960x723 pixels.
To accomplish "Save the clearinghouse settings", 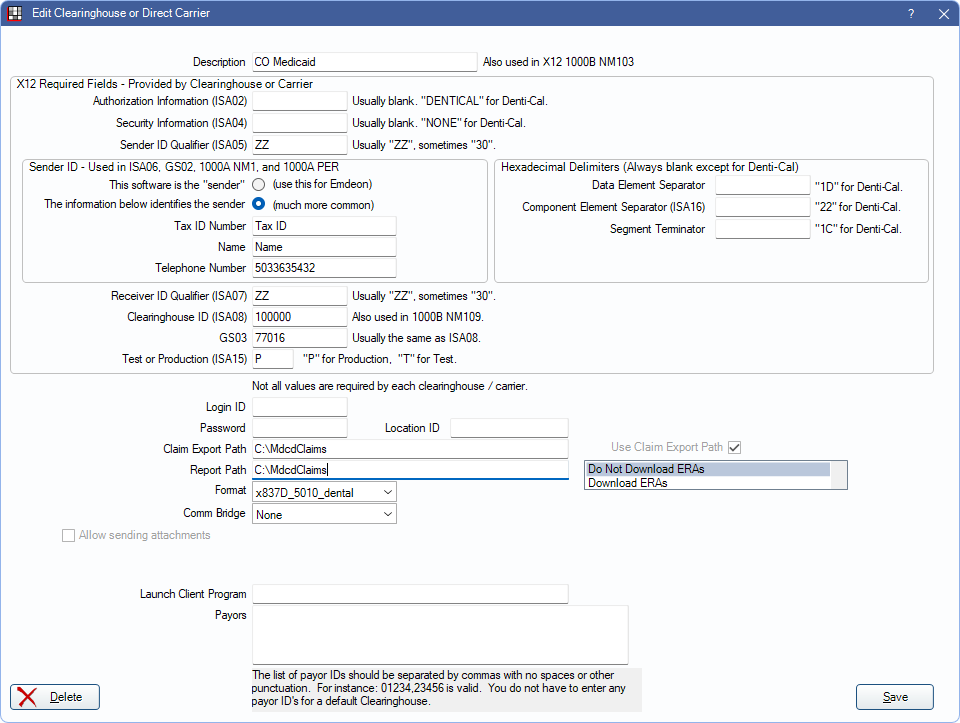I will (894, 697).
